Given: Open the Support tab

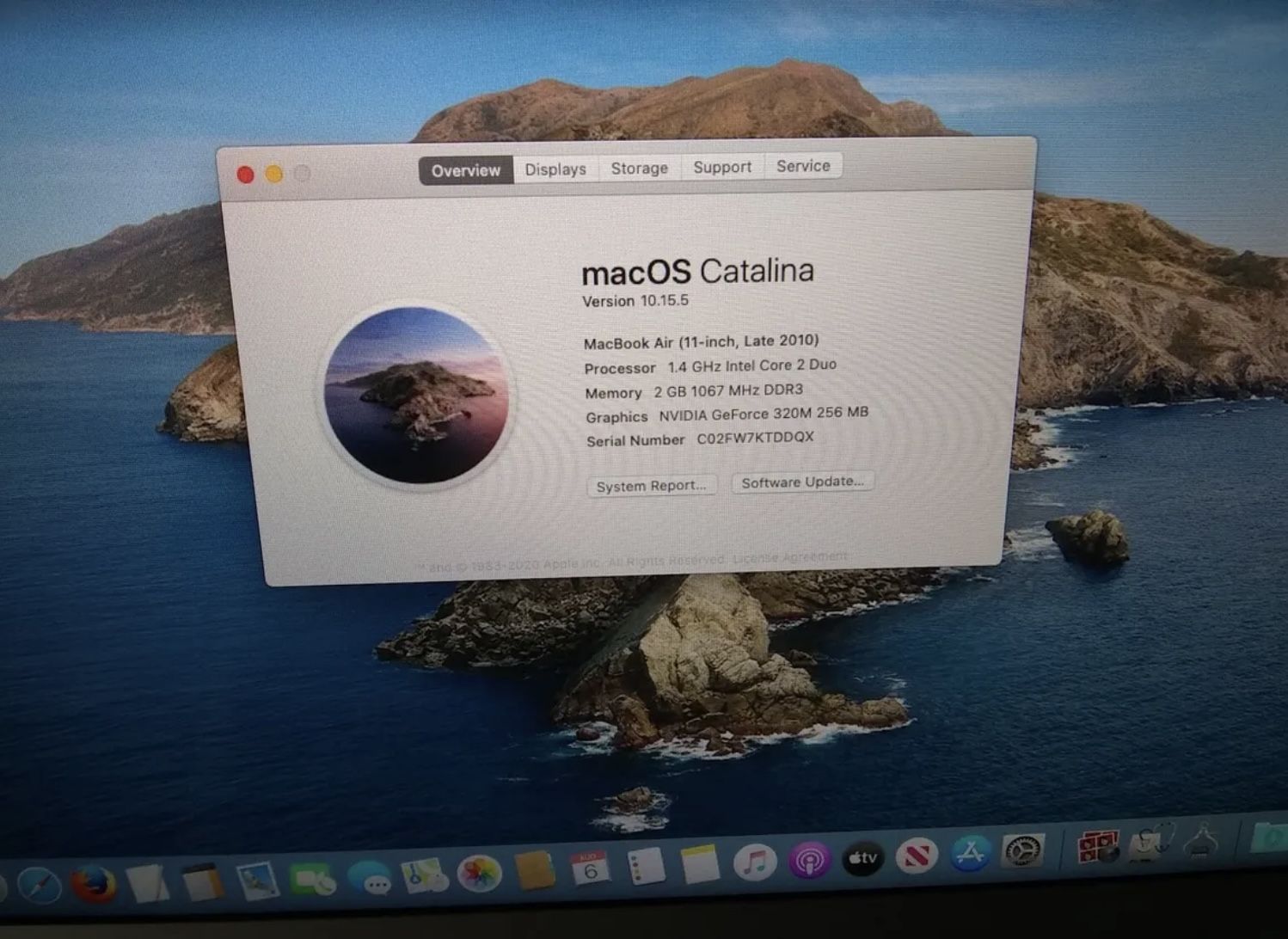Looking at the screenshot, I should pyautogui.click(x=722, y=167).
